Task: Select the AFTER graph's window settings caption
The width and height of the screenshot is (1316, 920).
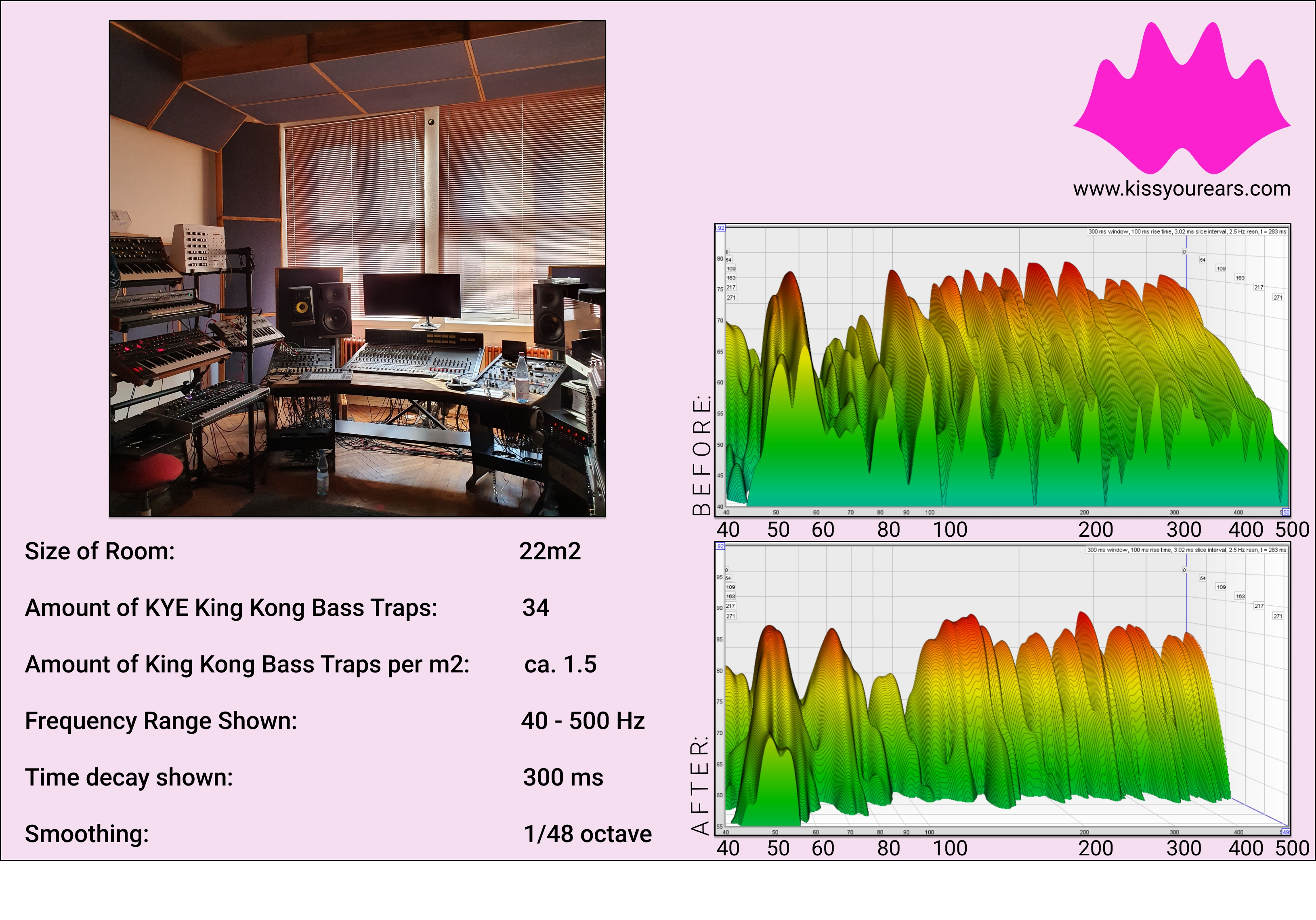Action: (1187, 550)
